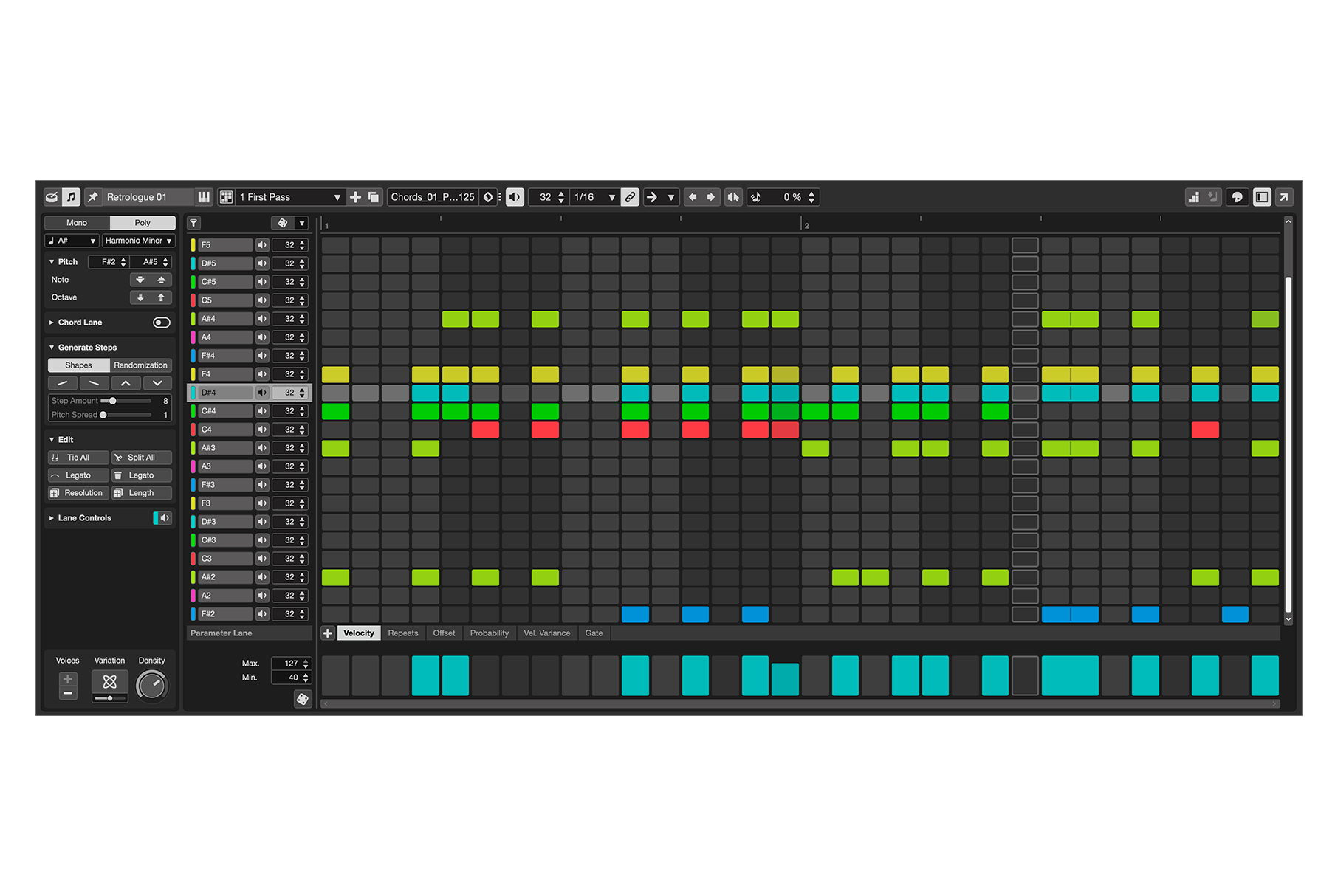Click the velocity randomize dice icon
Image resolution: width=1335 pixels, height=896 pixels.
303,699
